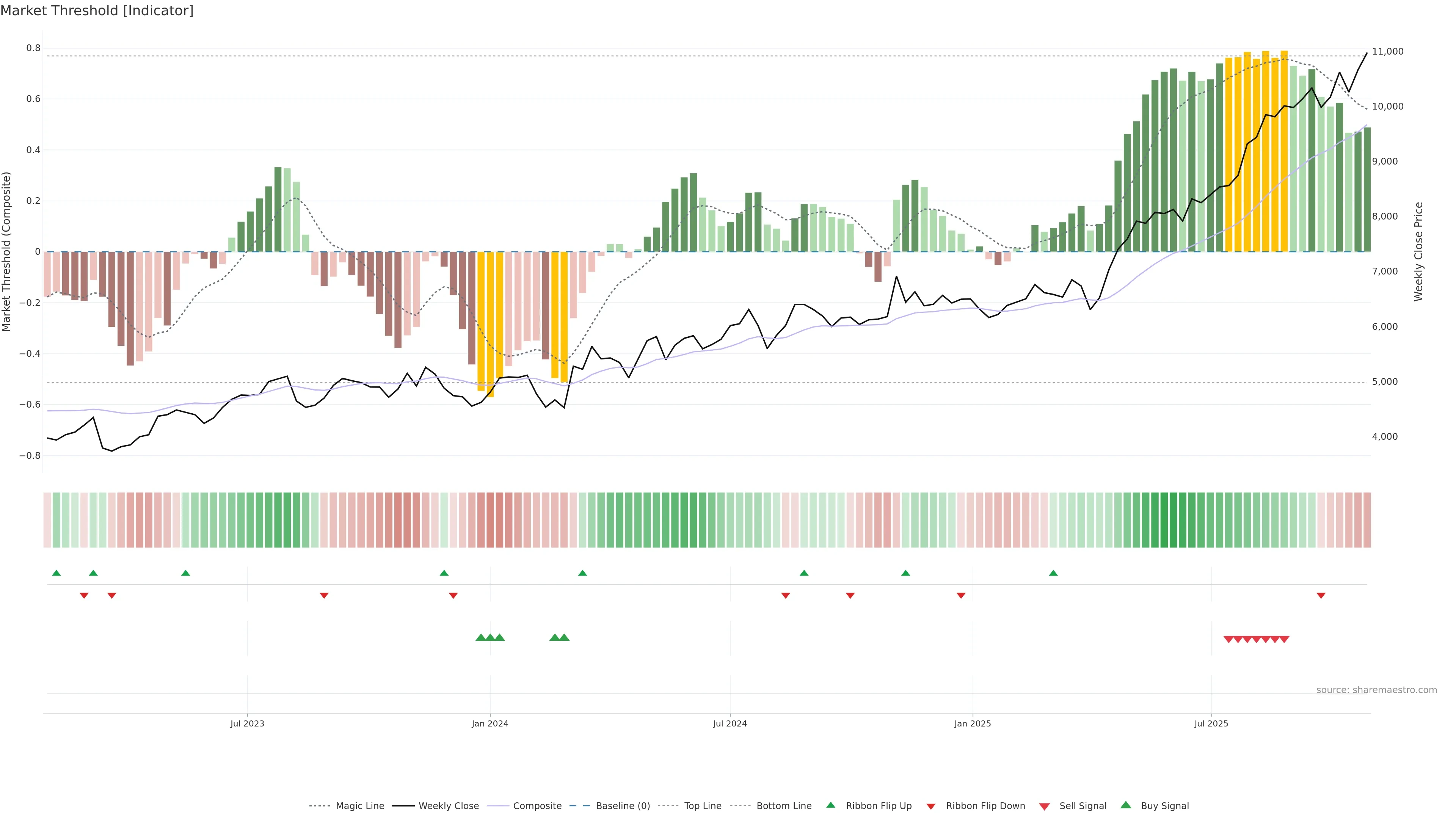Click the rightmost red Ribbon Flip Down triangle

click(1321, 595)
